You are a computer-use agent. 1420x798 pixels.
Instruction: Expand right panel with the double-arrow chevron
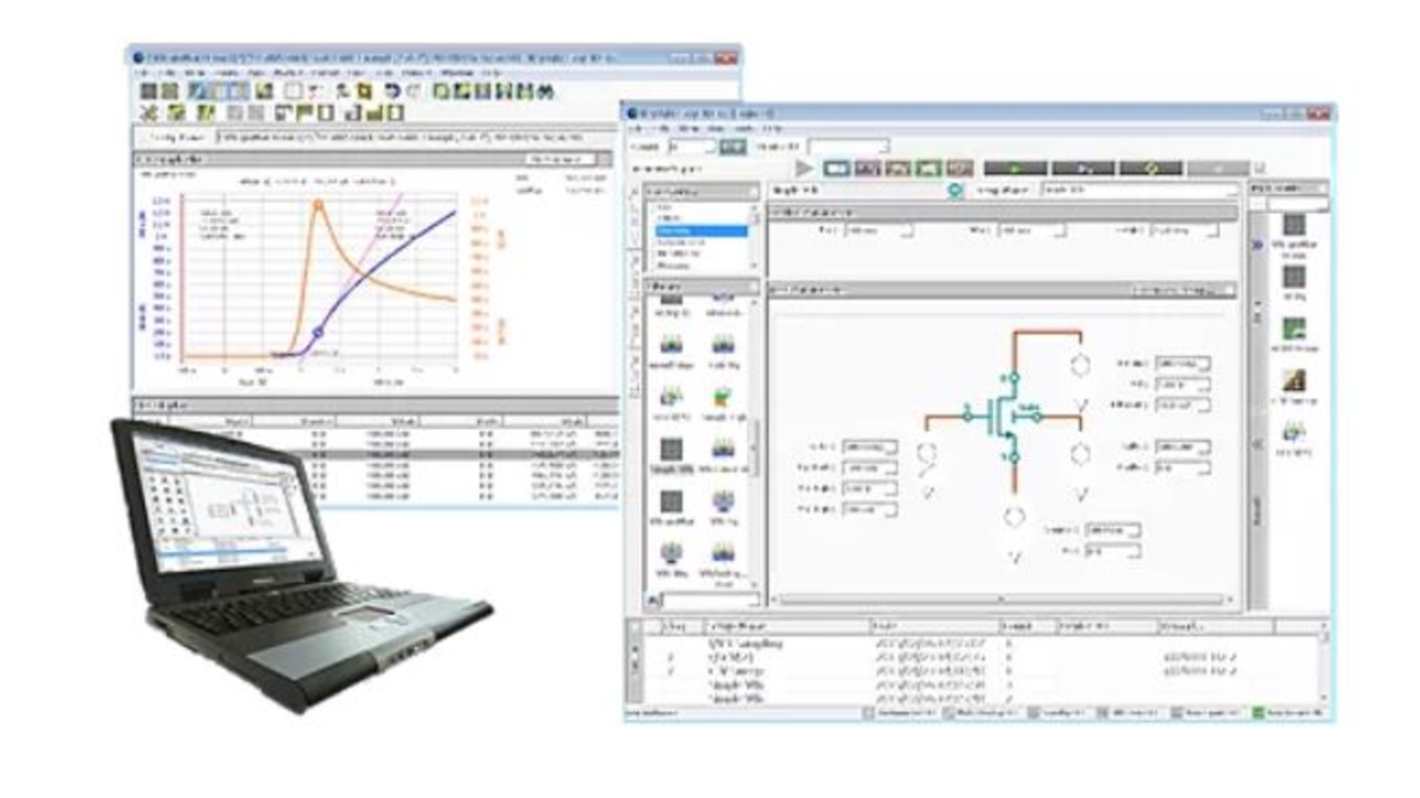pyautogui.click(x=1258, y=246)
